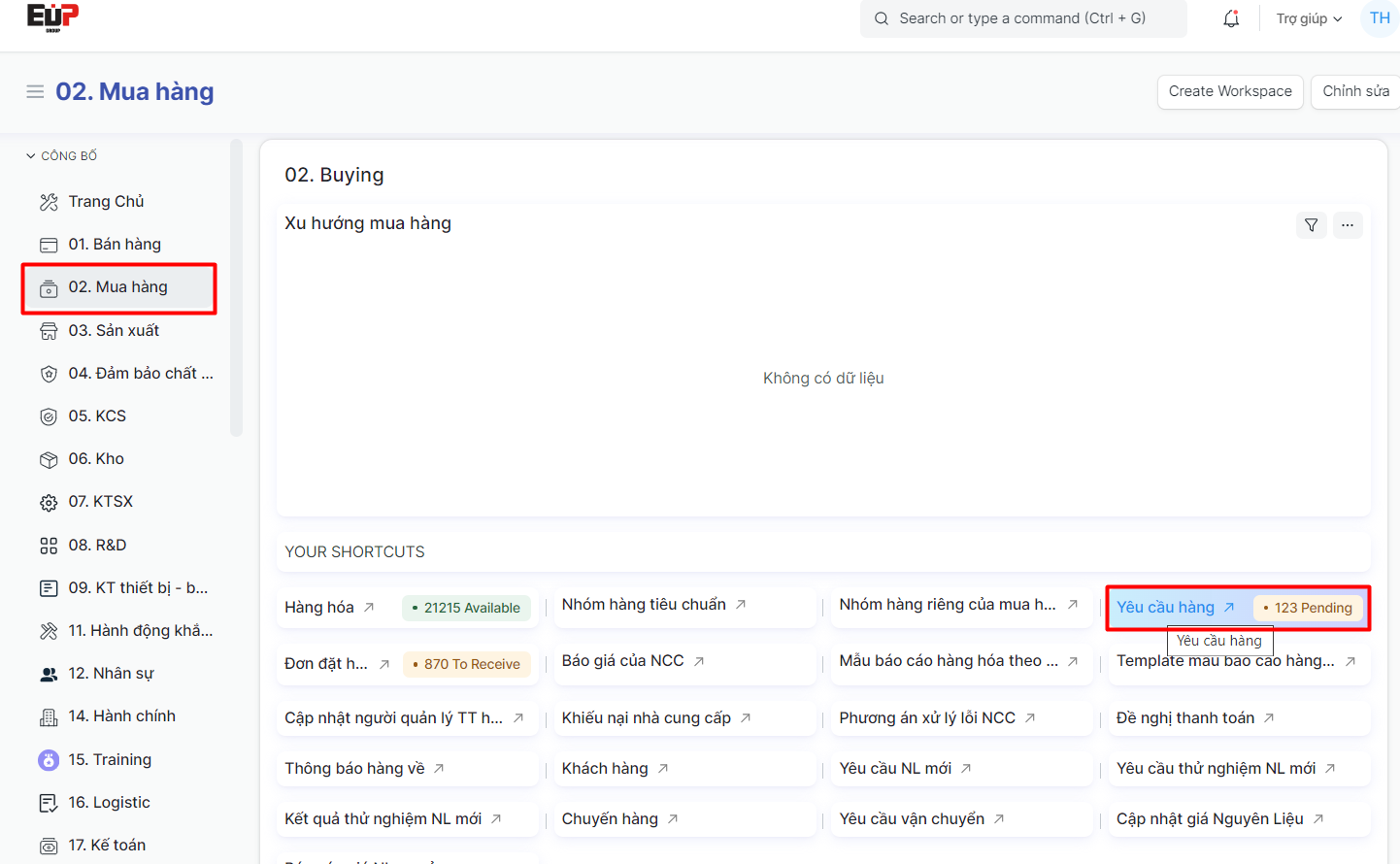Click the Create Workspace button
Viewport: 1400px width, 864px height.
point(1229,91)
